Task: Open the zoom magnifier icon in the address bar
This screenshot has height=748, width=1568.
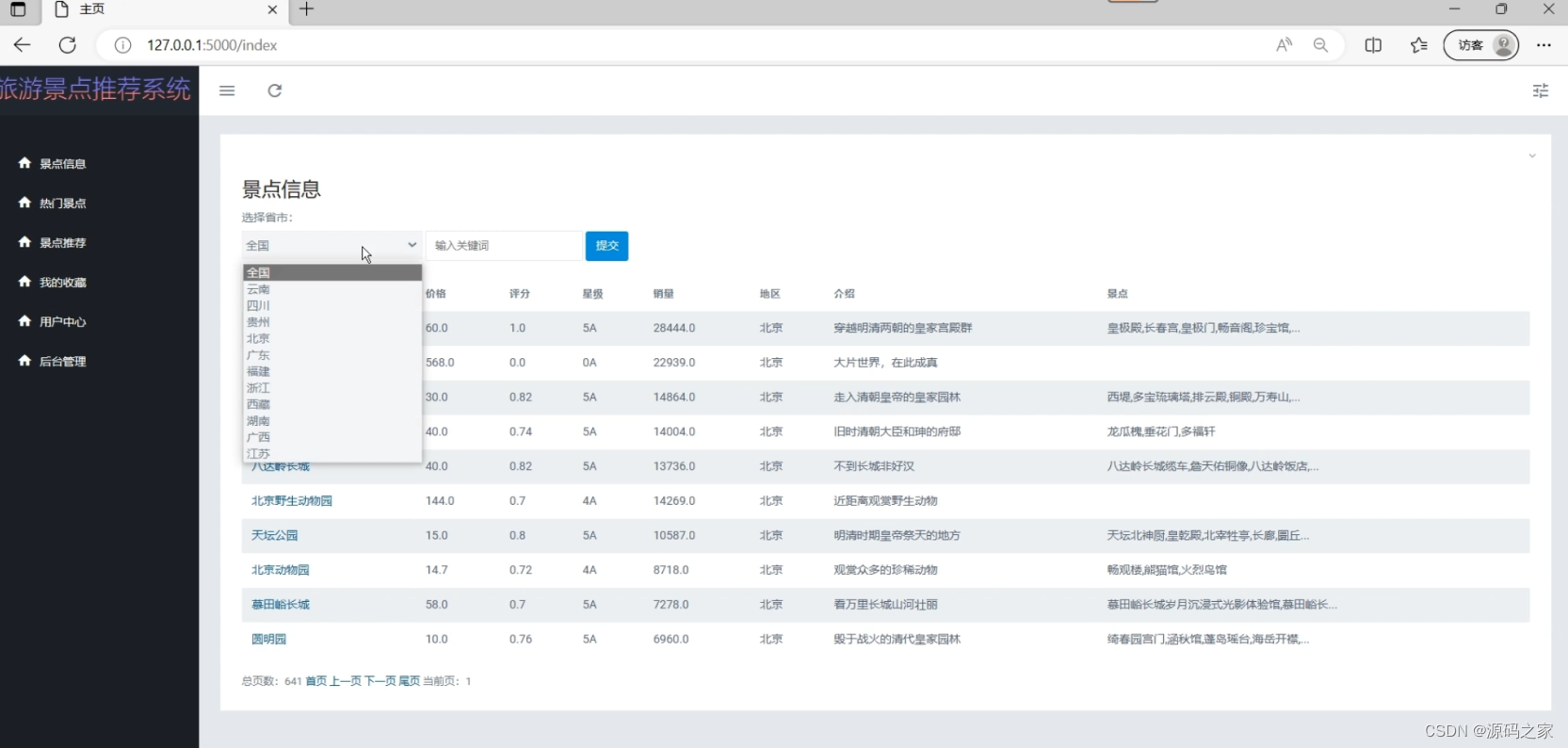Action: coord(1321,45)
